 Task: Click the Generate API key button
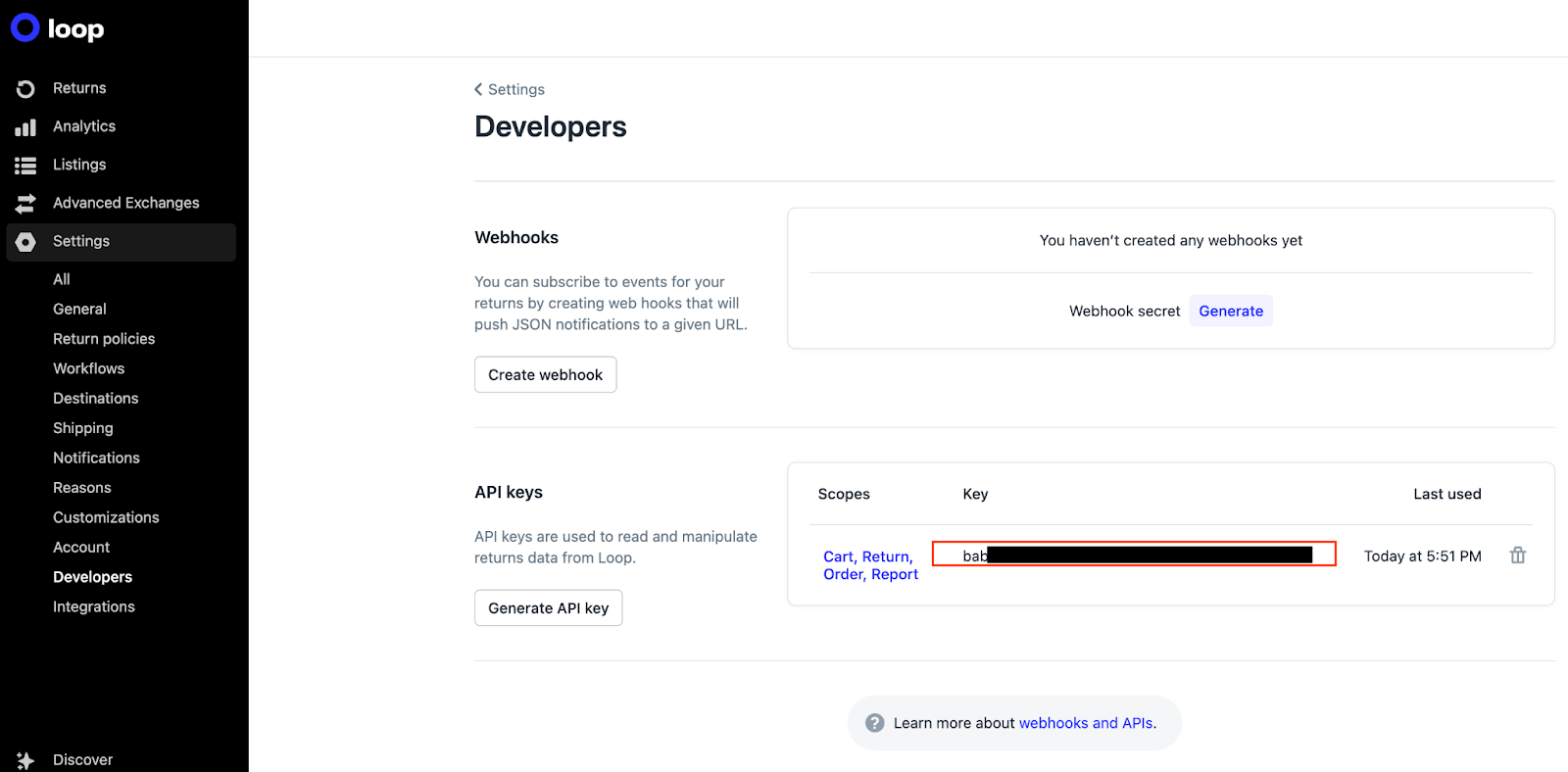[x=549, y=607]
